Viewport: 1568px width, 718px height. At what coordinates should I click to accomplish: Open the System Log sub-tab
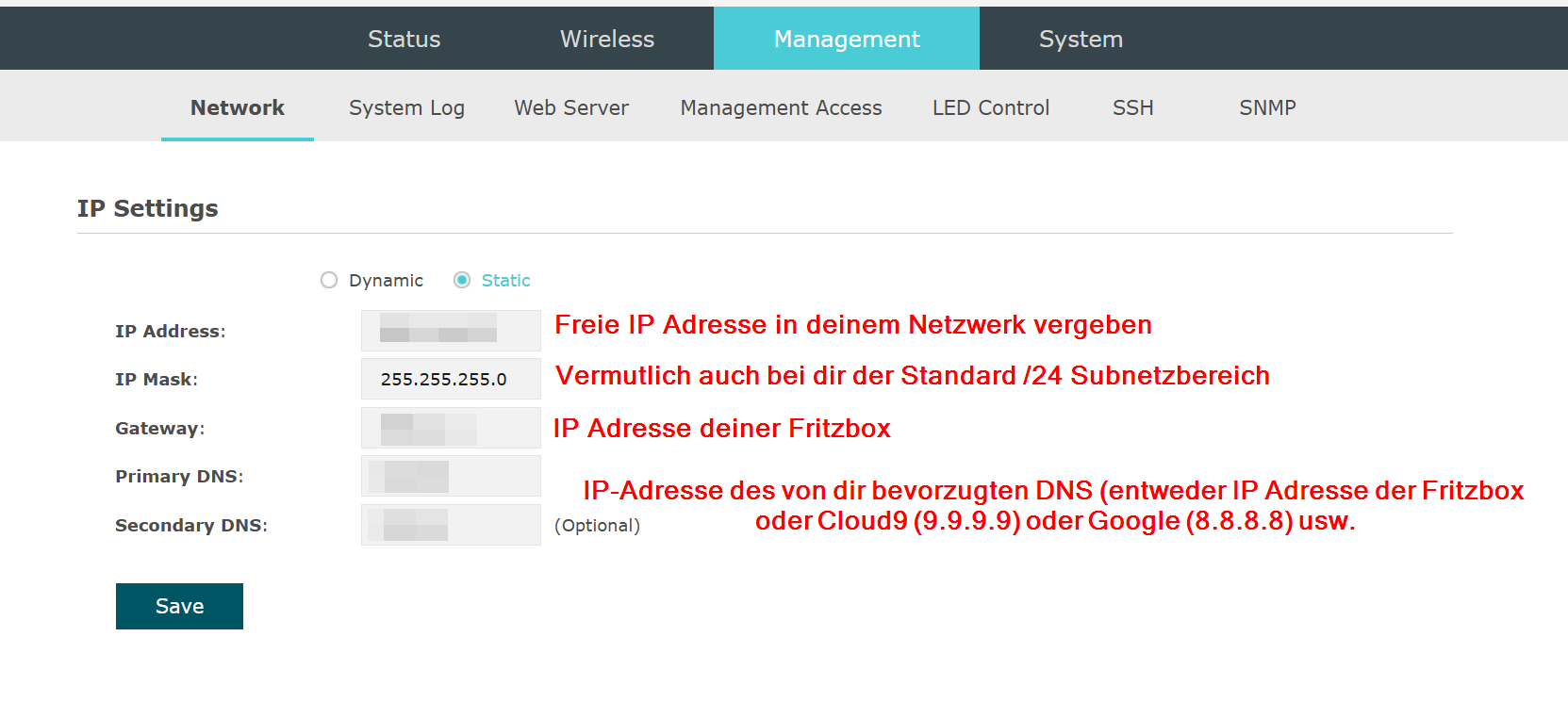coord(406,107)
